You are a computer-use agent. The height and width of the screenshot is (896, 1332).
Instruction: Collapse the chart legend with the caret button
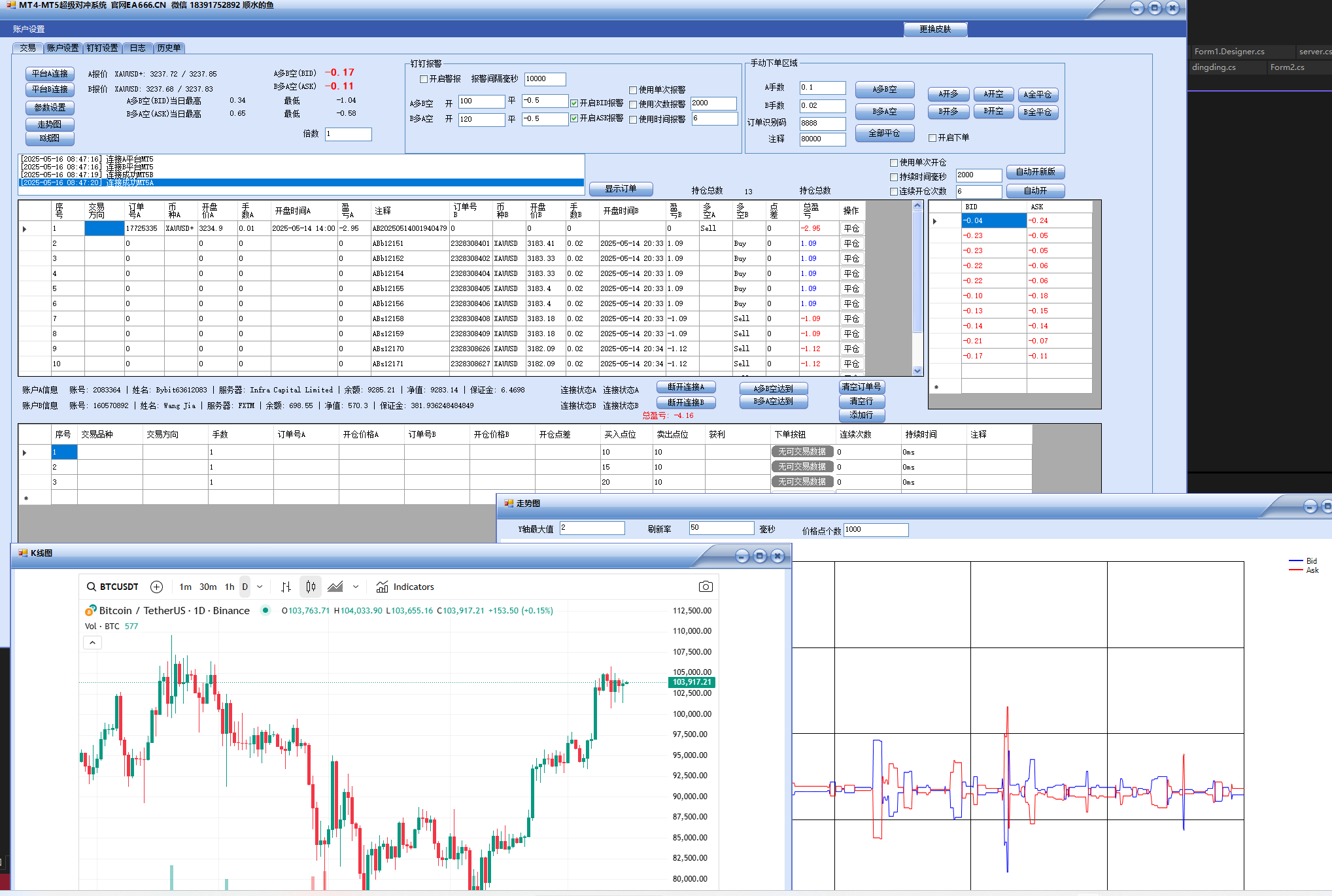point(92,643)
